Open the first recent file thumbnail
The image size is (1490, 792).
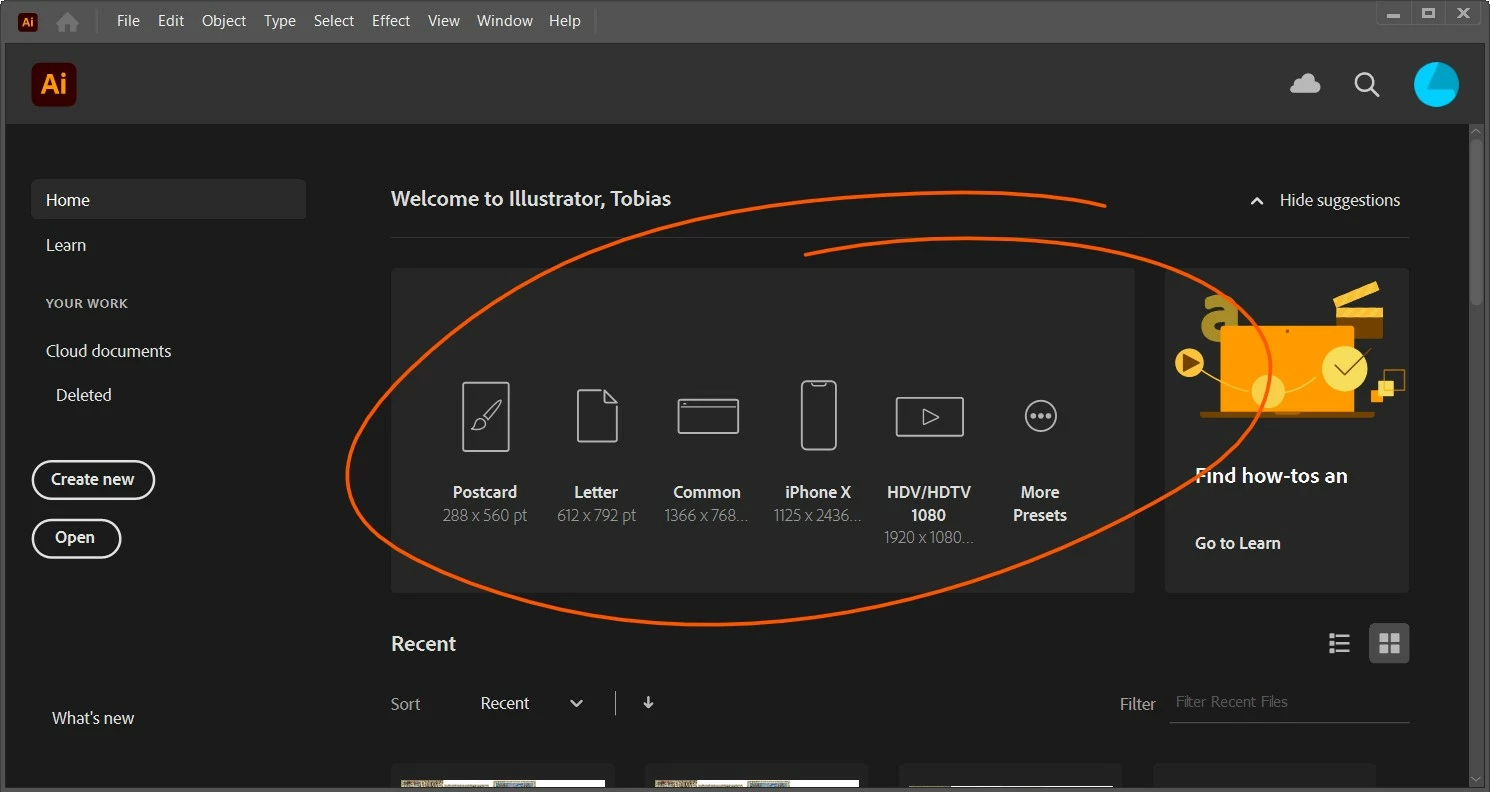pos(503,778)
